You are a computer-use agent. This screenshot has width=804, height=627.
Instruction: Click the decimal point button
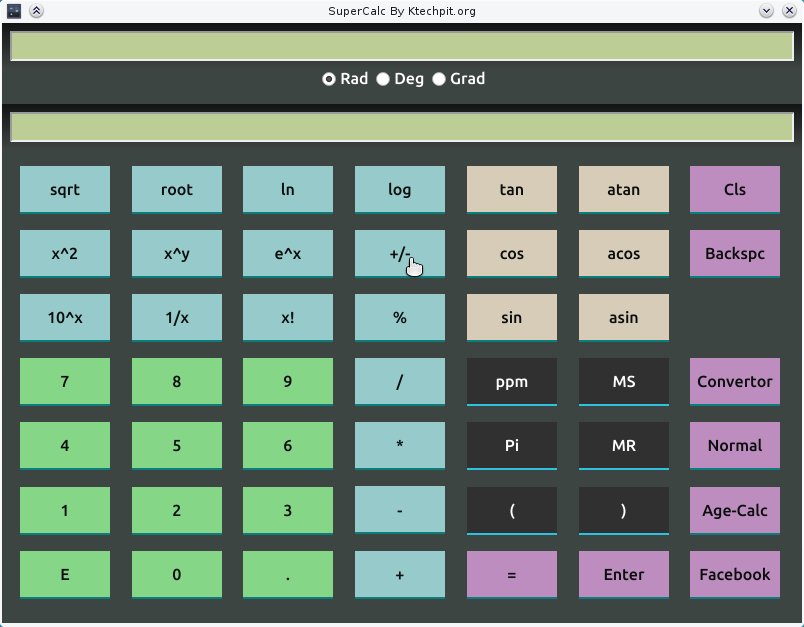[288, 575]
